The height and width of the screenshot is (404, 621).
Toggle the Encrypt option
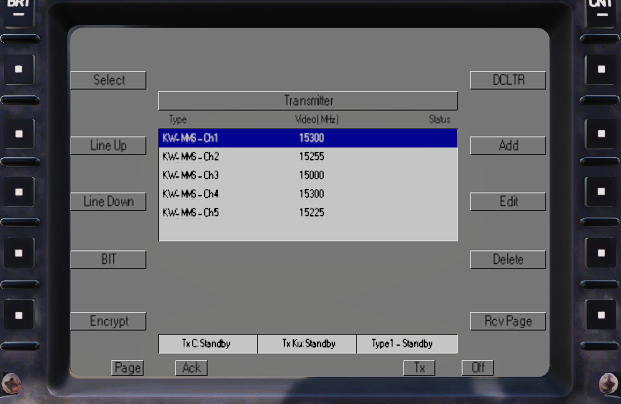tap(108, 321)
